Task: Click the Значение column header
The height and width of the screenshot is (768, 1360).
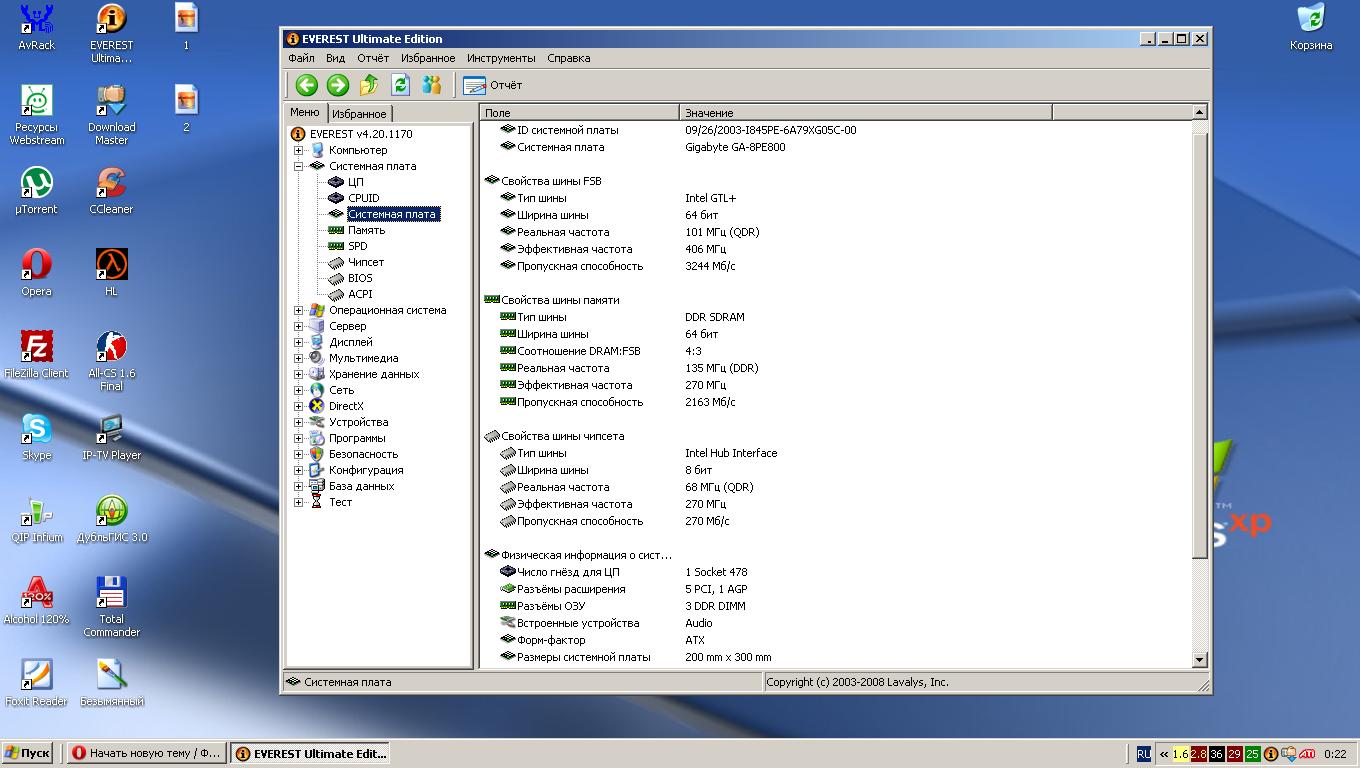Action: 866,113
